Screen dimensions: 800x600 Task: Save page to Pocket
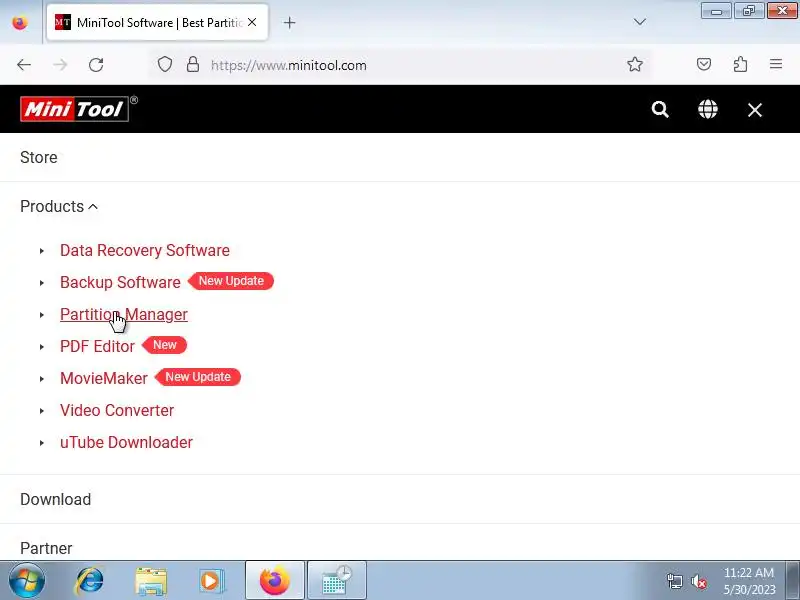click(x=704, y=64)
